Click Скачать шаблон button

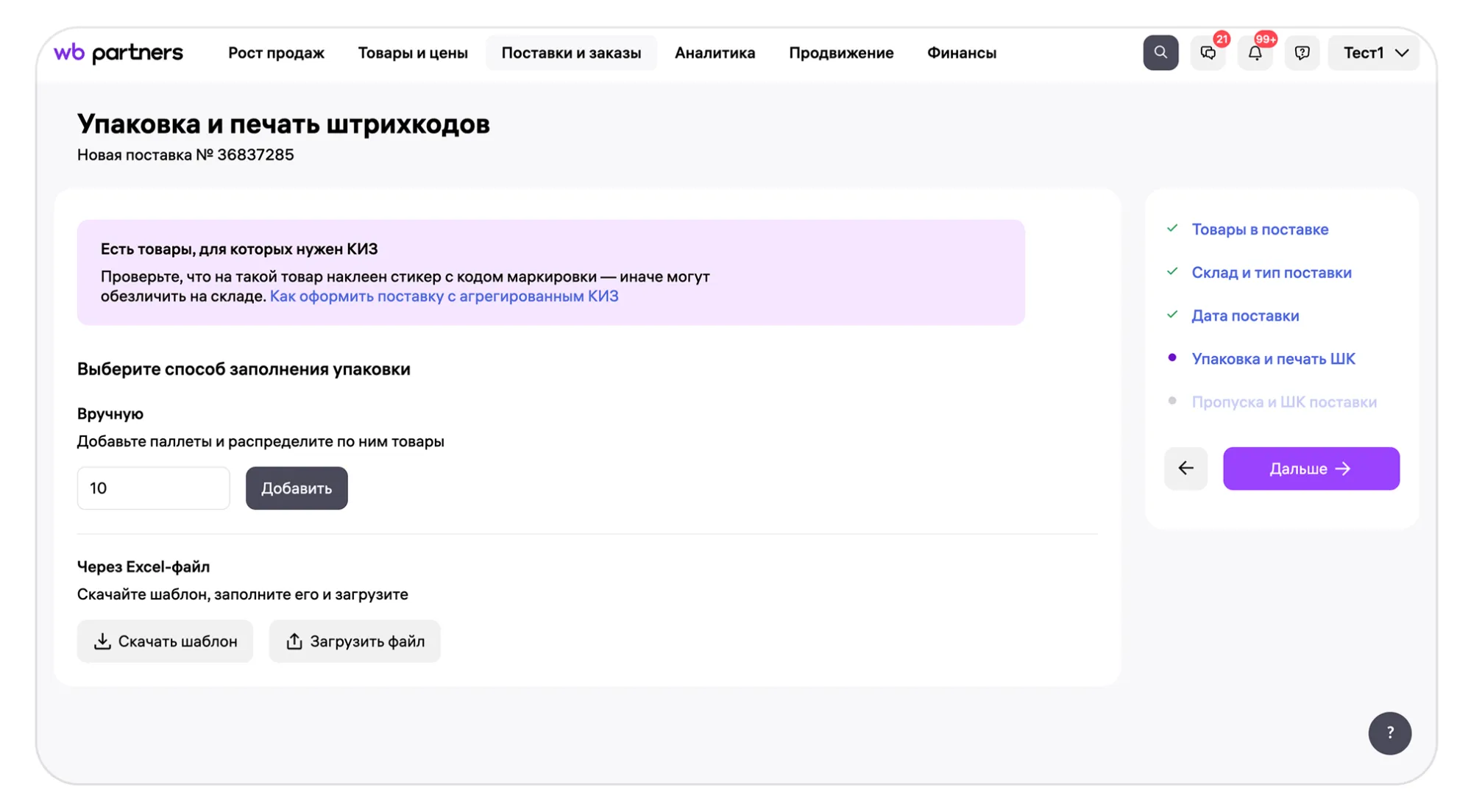point(165,641)
